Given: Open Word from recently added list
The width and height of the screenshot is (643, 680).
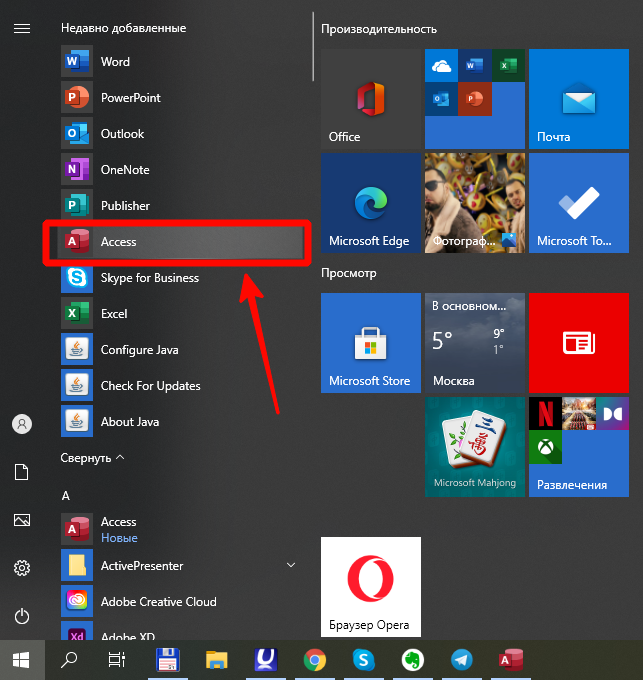Looking at the screenshot, I should (x=180, y=62).
